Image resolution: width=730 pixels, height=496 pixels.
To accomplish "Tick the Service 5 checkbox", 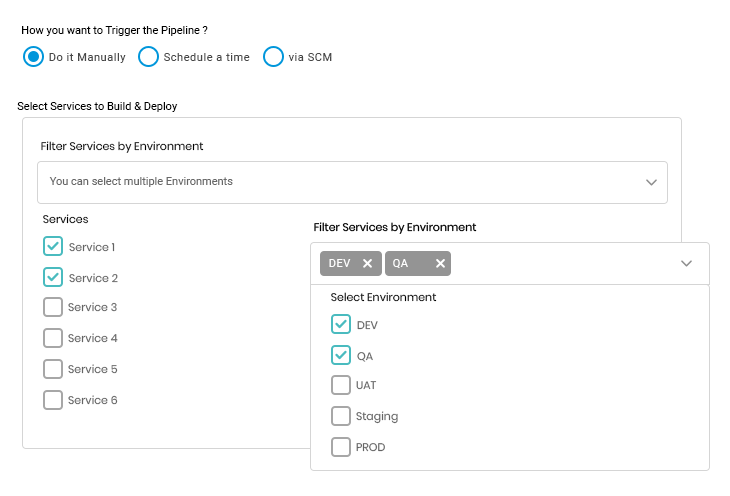I will [x=53, y=369].
